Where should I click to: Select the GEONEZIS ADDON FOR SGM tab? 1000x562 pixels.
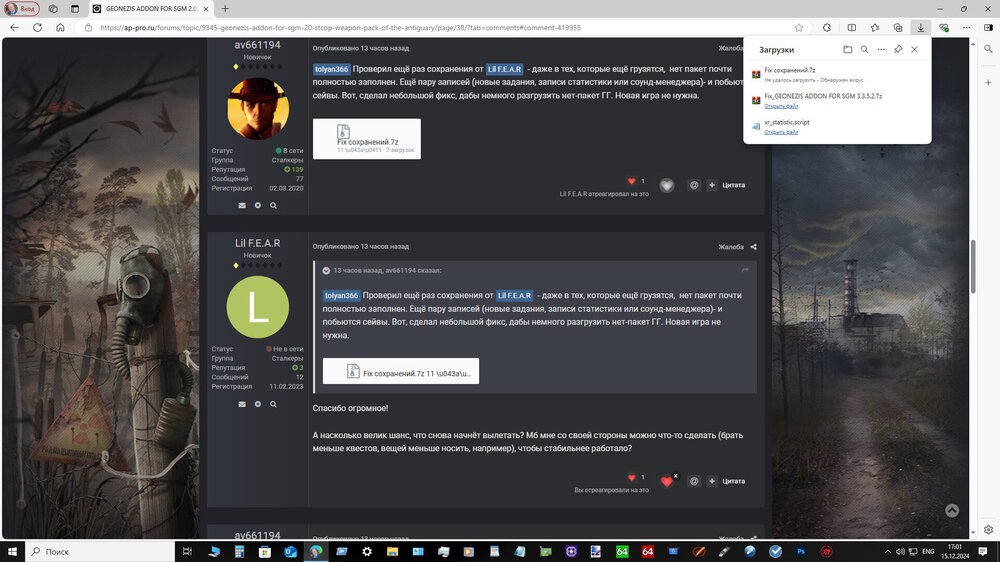[151, 9]
